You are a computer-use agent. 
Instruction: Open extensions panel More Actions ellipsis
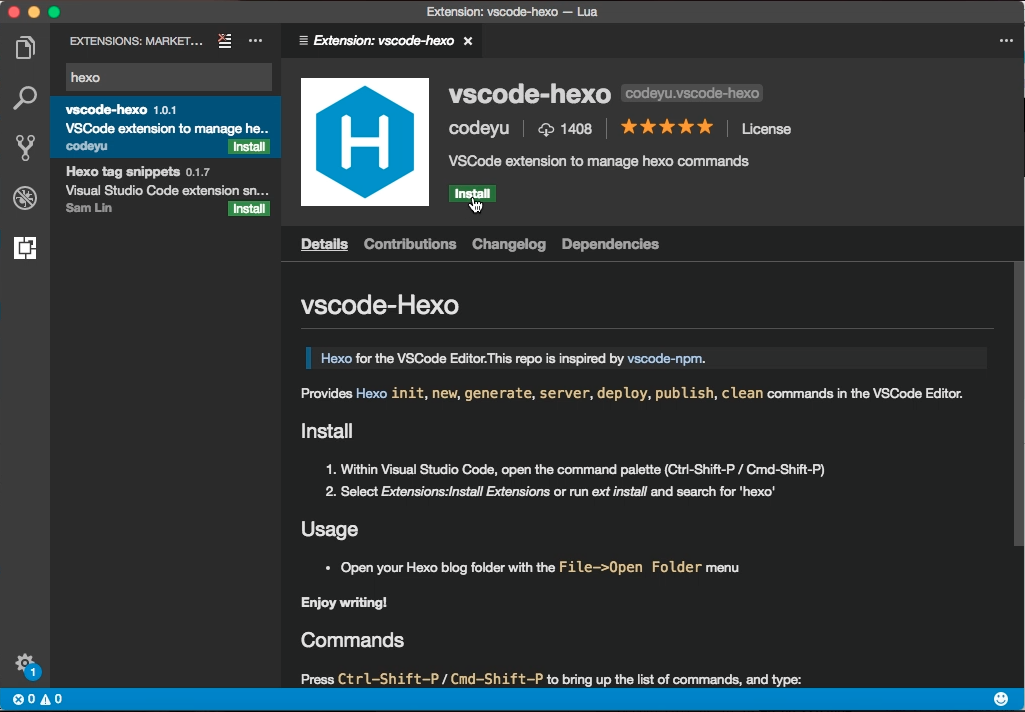point(256,41)
